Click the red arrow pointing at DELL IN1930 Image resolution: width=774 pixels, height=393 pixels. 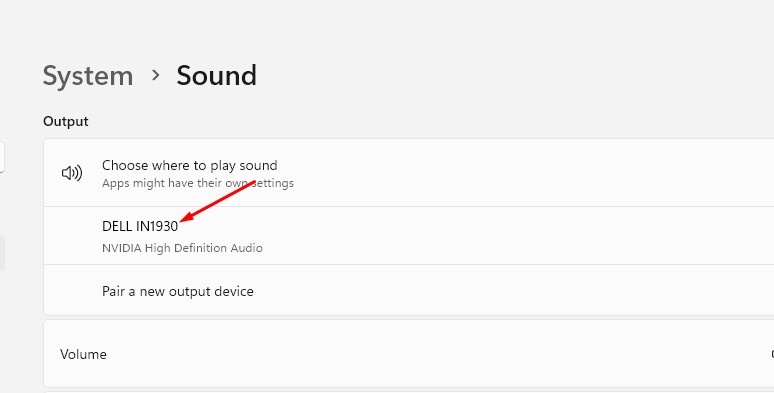click(x=217, y=201)
